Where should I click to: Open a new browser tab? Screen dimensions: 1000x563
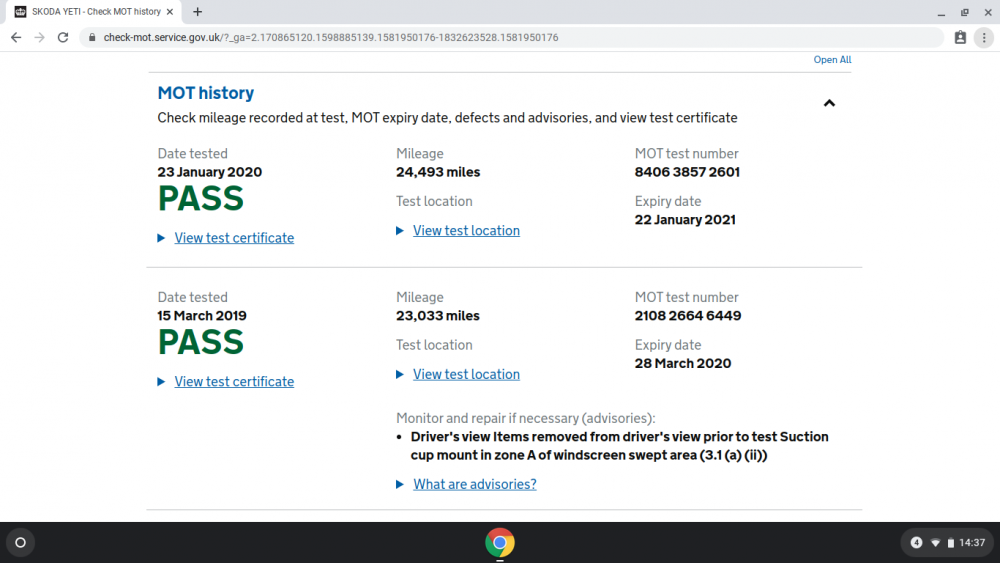pyautogui.click(x=197, y=11)
